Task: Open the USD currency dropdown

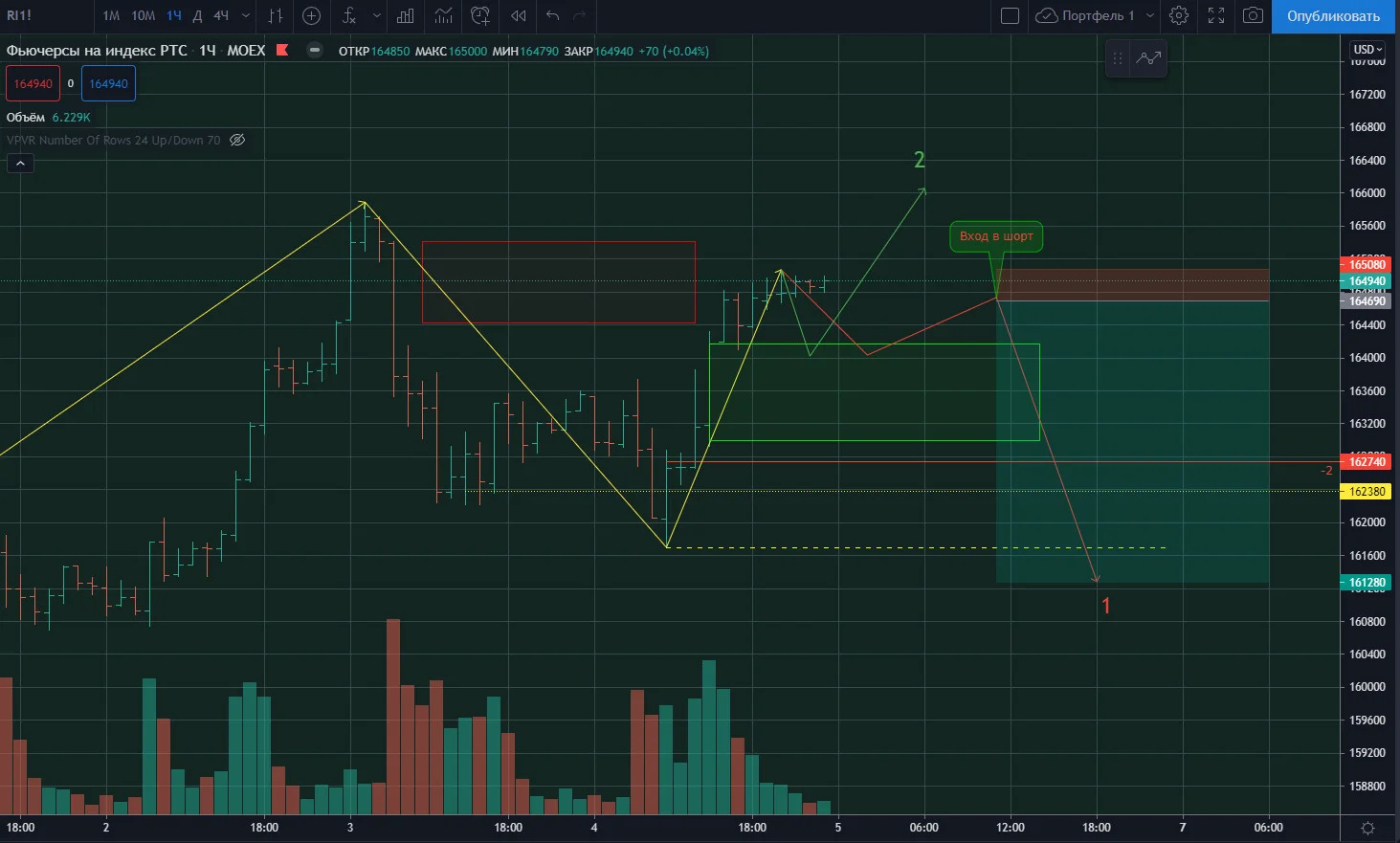Action: [x=1367, y=50]
